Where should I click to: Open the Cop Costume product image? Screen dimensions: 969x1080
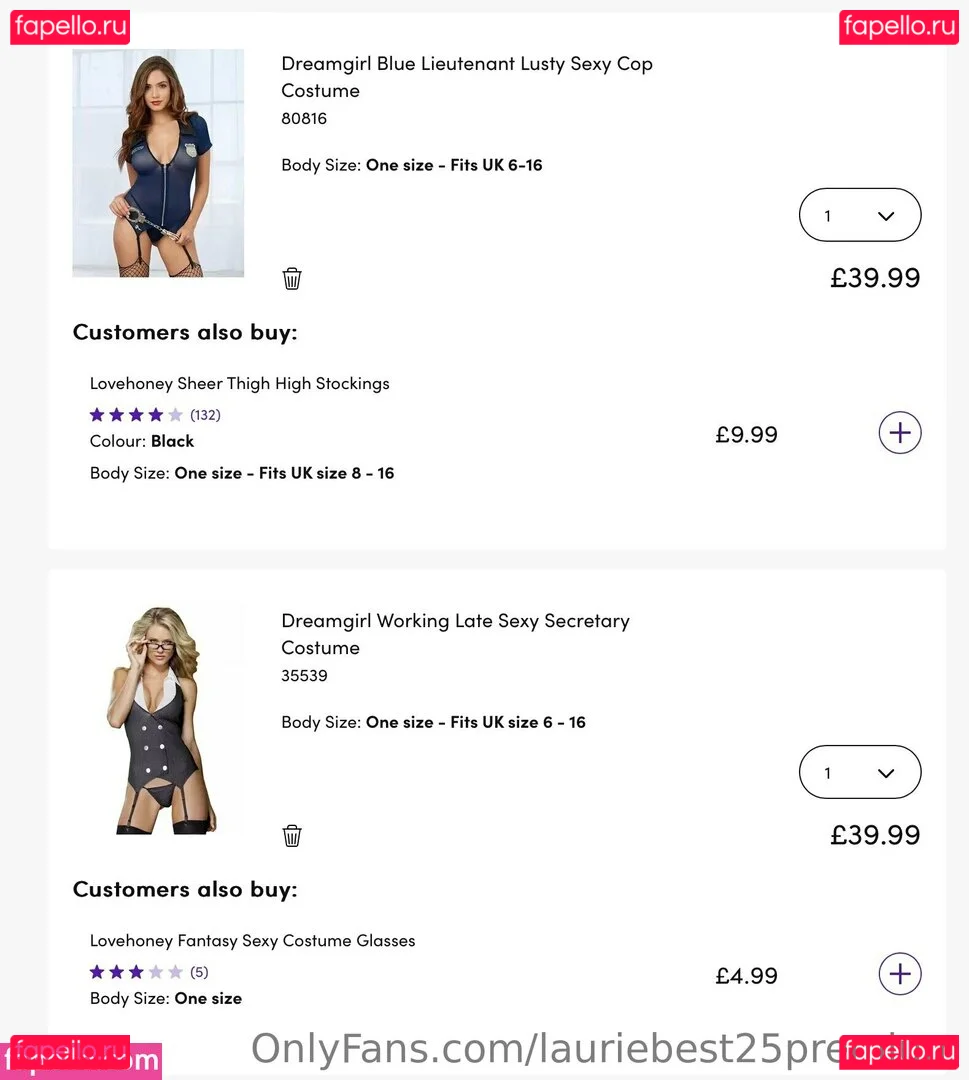pyautogui.click(x=158, y=163)
